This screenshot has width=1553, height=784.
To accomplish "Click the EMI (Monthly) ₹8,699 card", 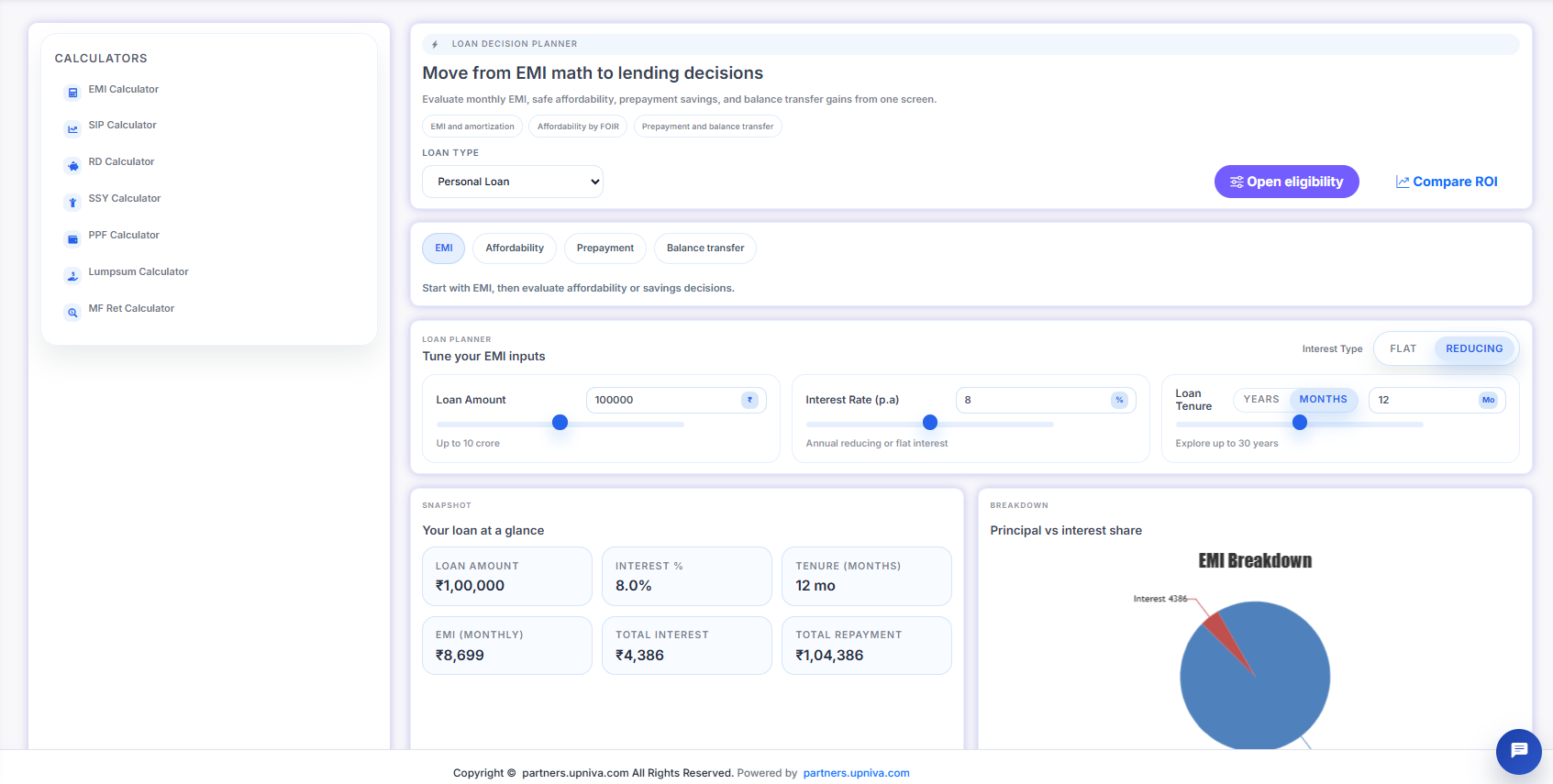I will 507,646.
